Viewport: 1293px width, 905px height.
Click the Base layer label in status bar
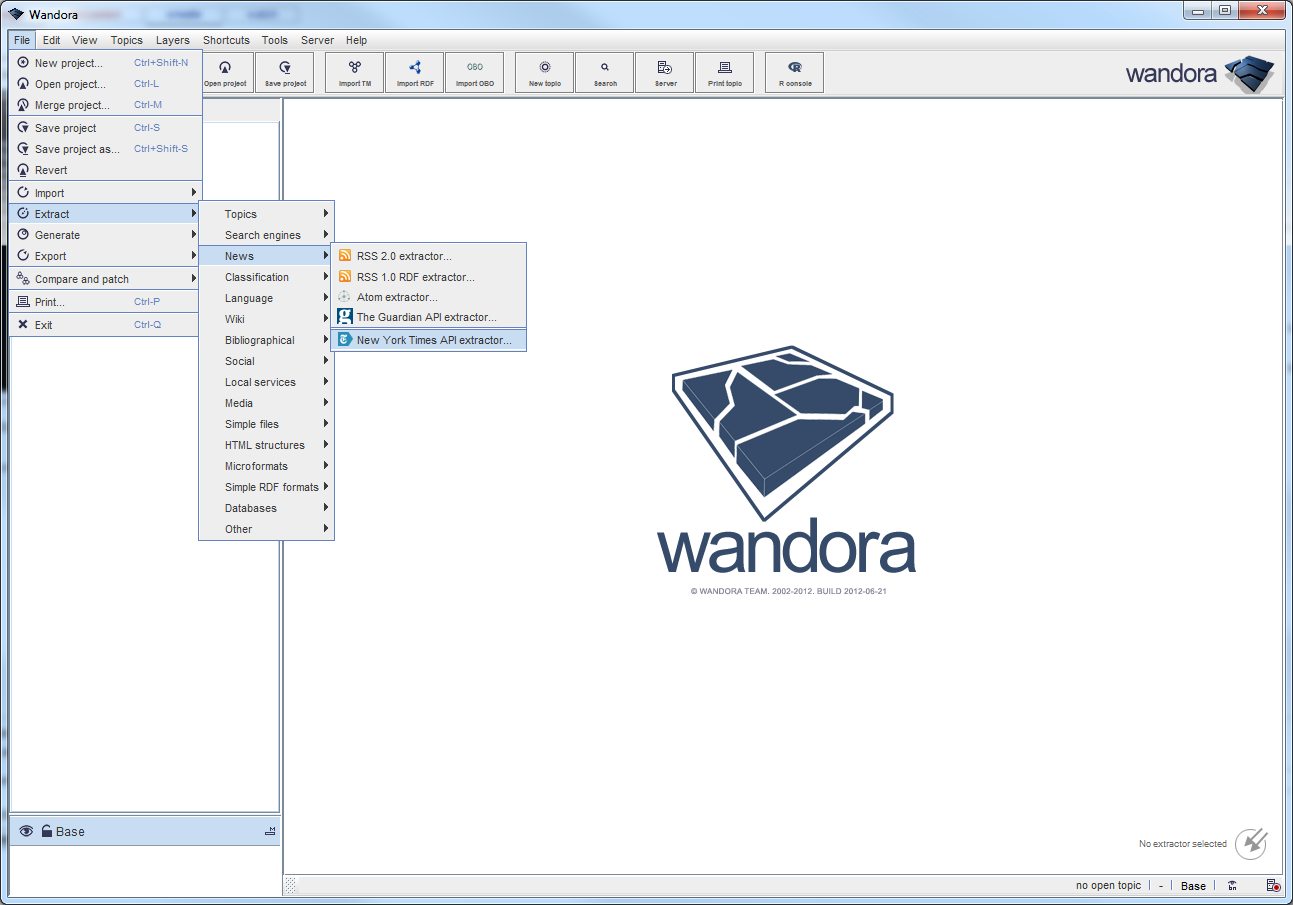click(1193, 886)
